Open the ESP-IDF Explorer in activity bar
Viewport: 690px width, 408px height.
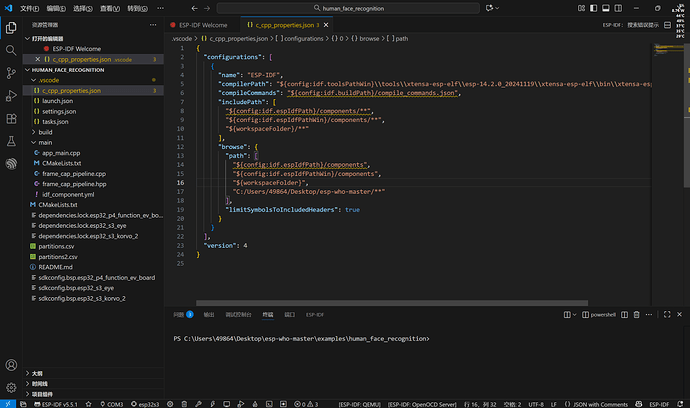tap(12, 165)
